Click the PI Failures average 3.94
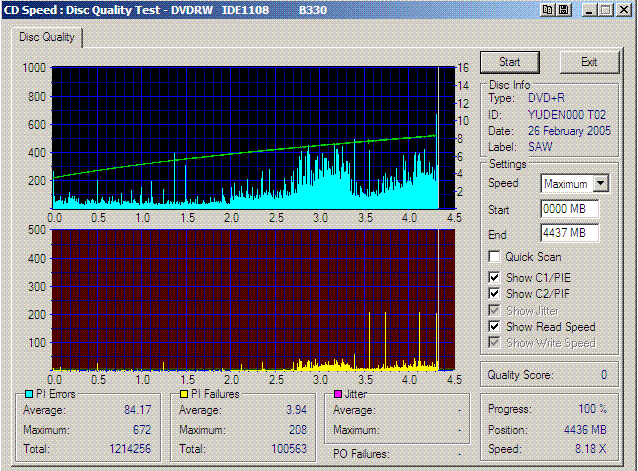 pos(297,410)
